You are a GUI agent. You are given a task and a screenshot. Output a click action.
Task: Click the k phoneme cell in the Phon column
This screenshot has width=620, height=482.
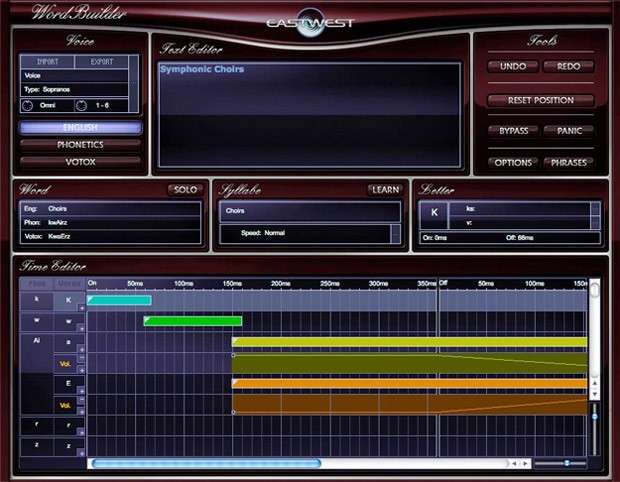coord(36,301)
